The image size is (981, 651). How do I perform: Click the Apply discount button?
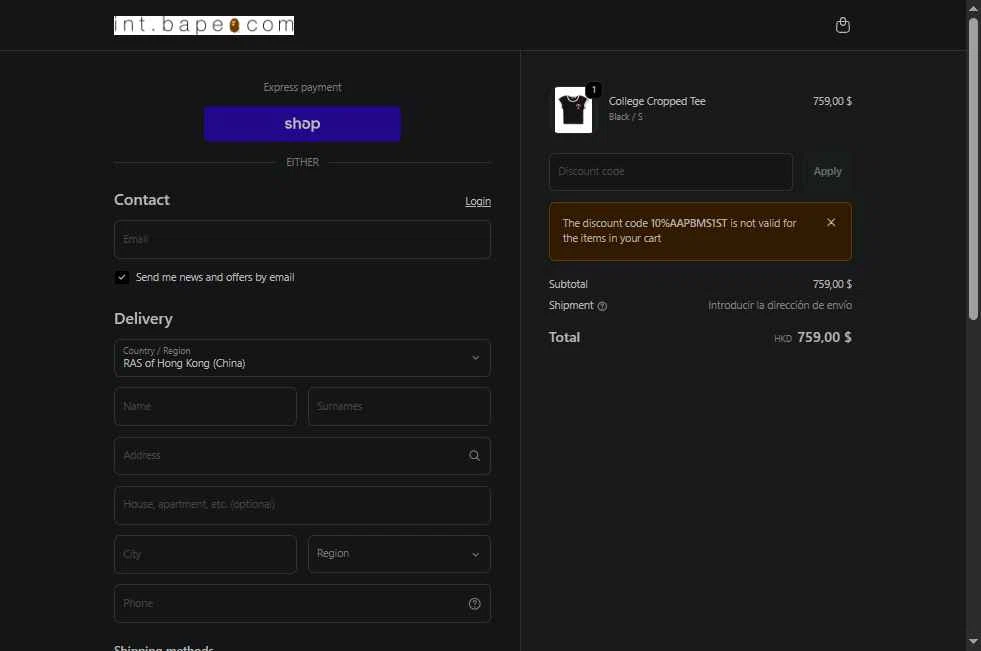click(827, 171)
